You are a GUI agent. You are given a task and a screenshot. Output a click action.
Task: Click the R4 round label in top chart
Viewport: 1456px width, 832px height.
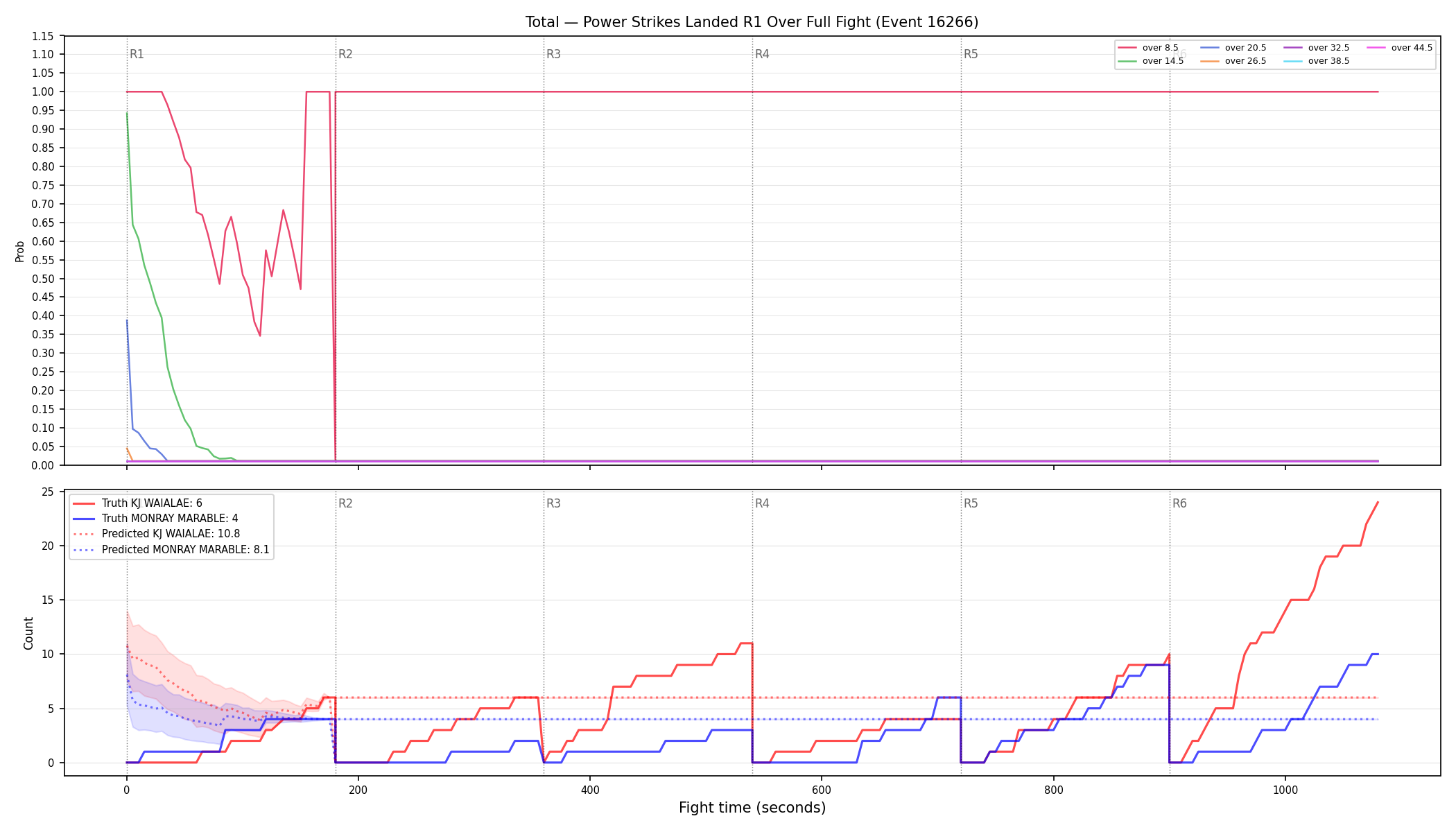click(762, 54)
